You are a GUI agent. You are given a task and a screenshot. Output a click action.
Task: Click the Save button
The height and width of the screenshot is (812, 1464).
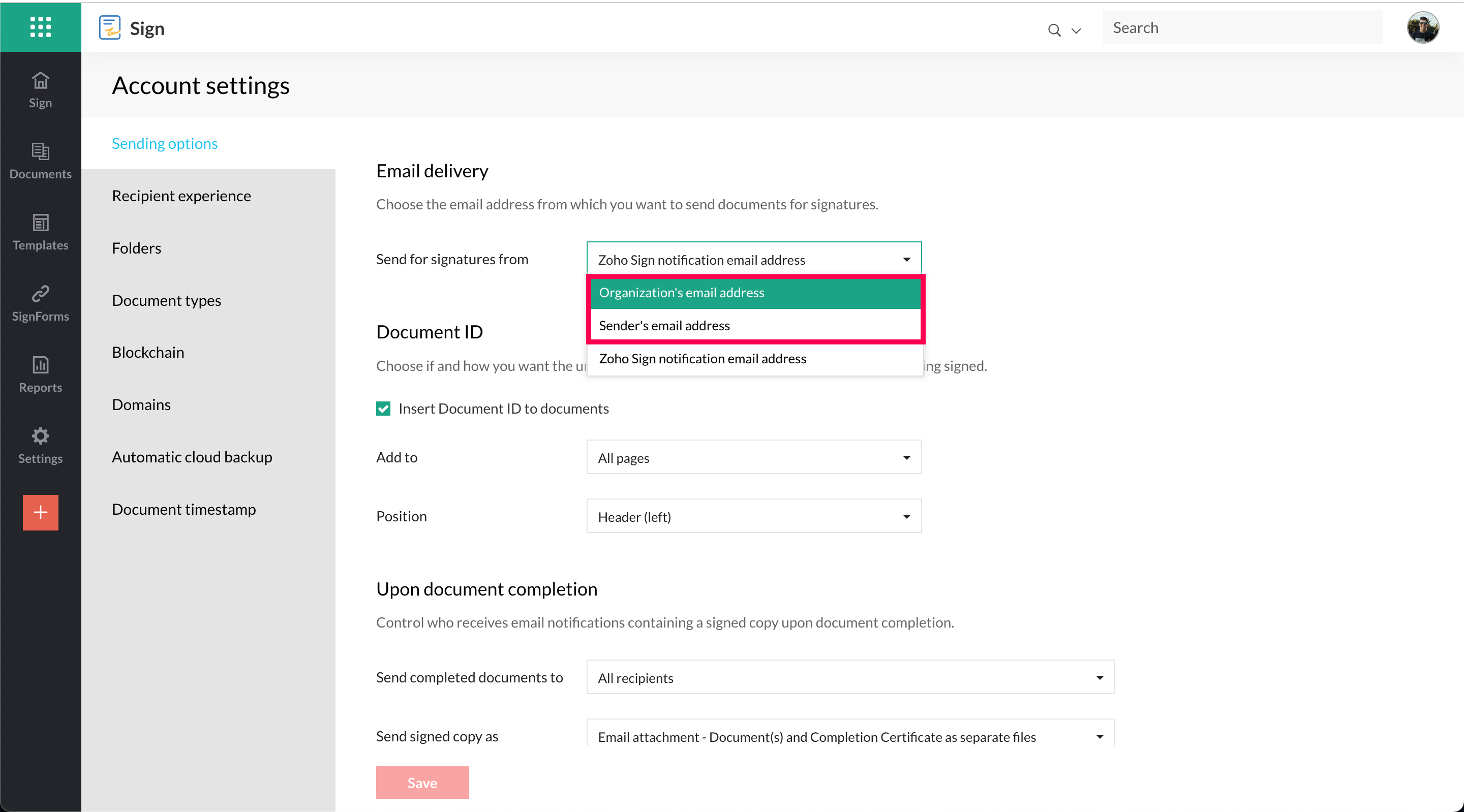[x=422, y=783]
